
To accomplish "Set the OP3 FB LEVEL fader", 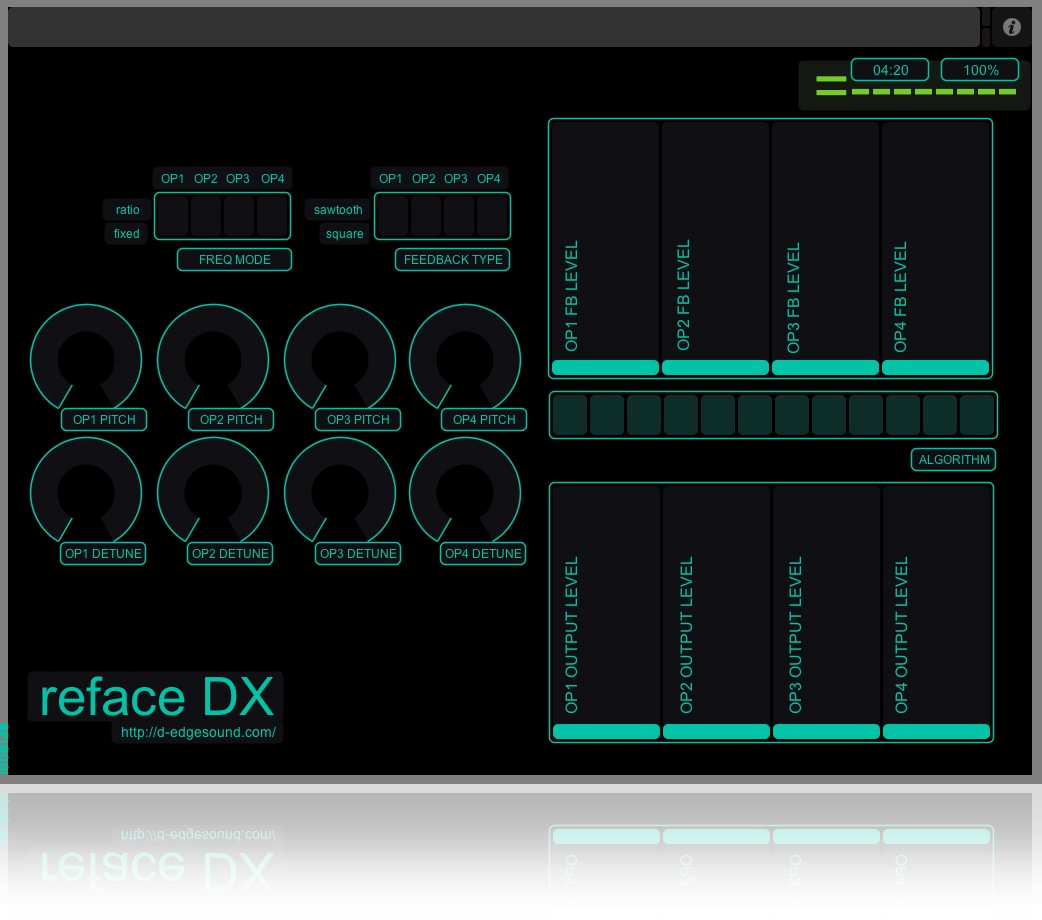I will point(825,249).
